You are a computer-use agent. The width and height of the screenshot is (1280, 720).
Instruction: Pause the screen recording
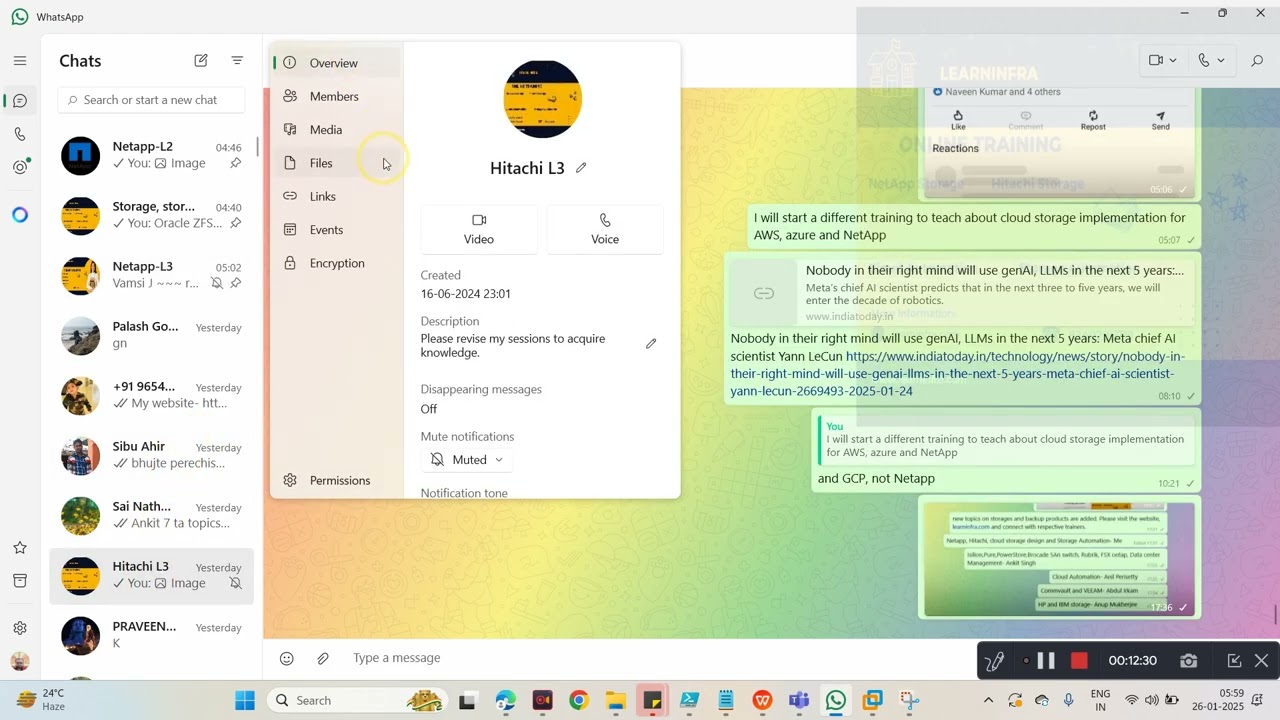click(x=1046, y=661)
